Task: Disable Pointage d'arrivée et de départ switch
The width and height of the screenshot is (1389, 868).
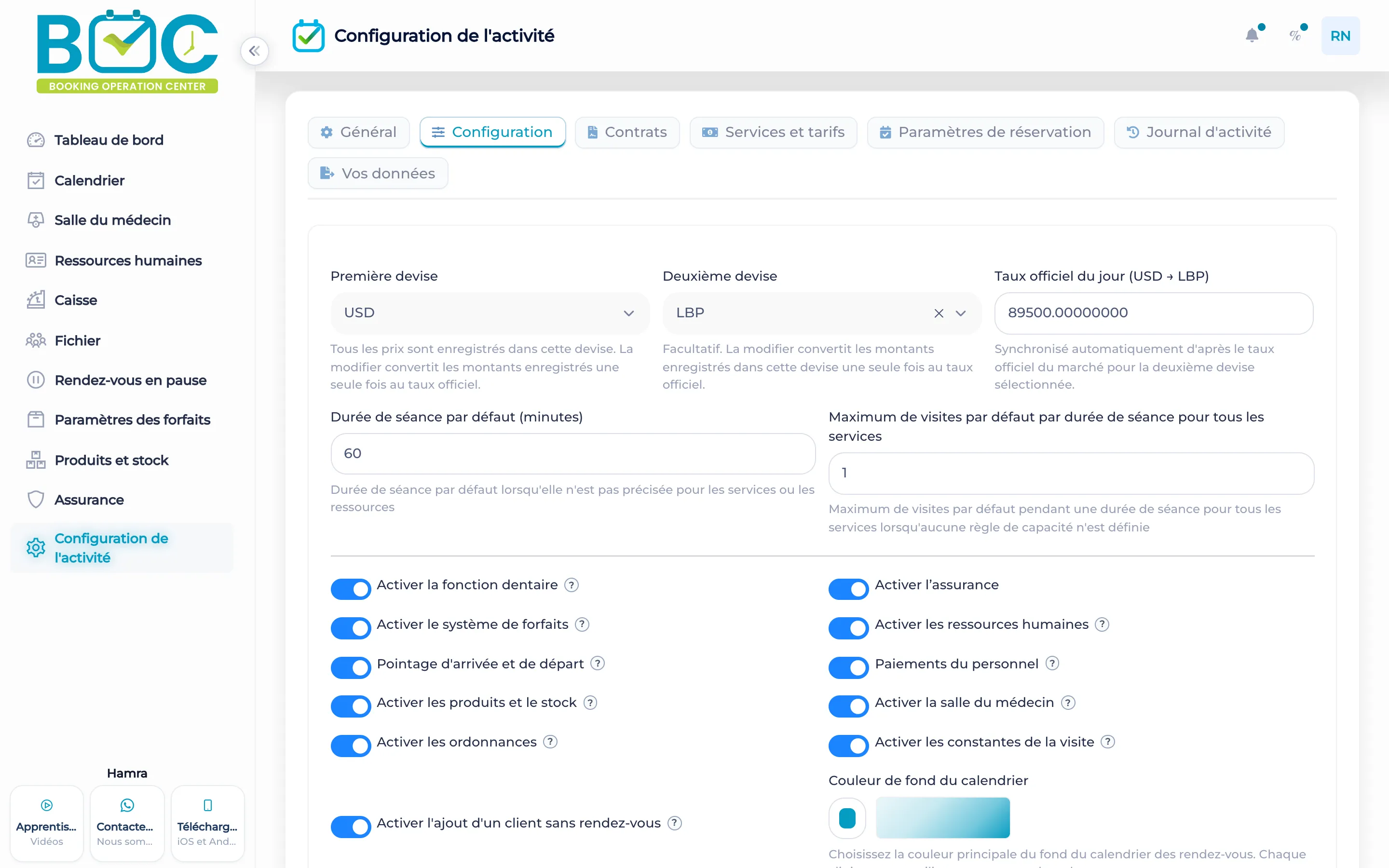Action: [351, 668]
